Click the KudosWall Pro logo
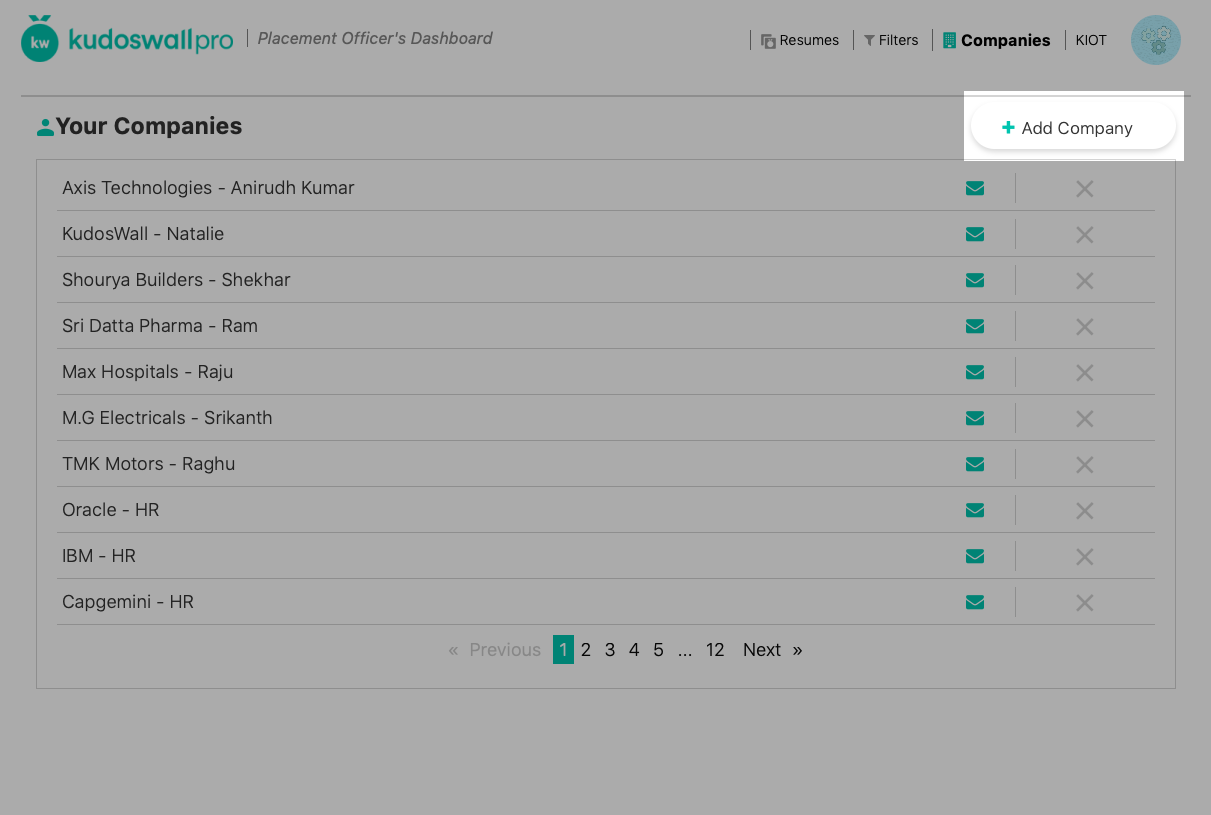 point(127,39)
